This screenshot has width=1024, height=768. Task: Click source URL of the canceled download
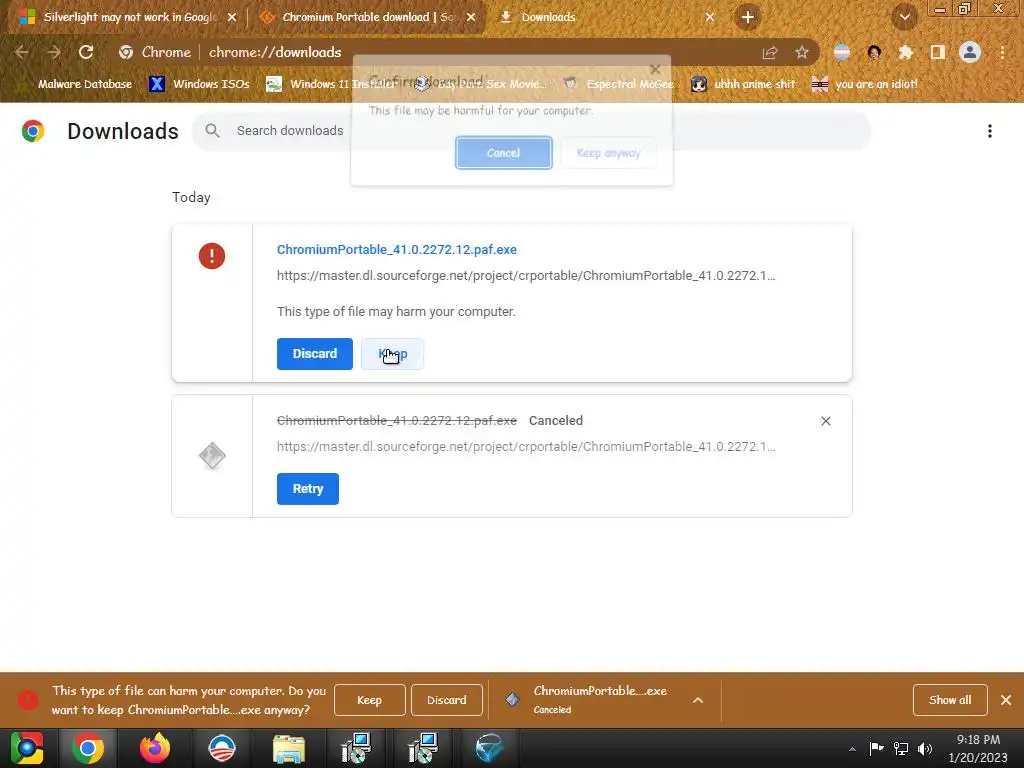tap(526, 447)
